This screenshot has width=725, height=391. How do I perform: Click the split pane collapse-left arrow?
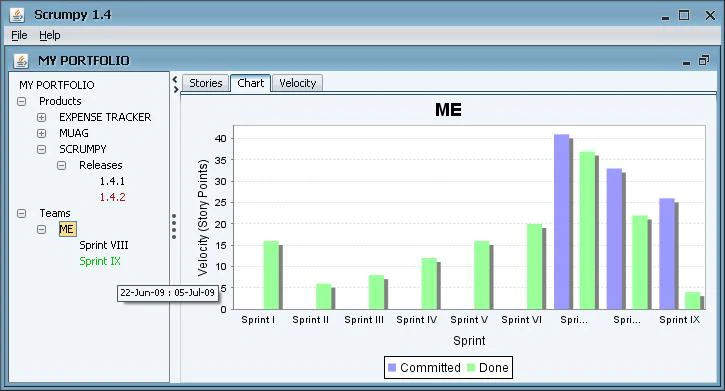coord(175,79)
